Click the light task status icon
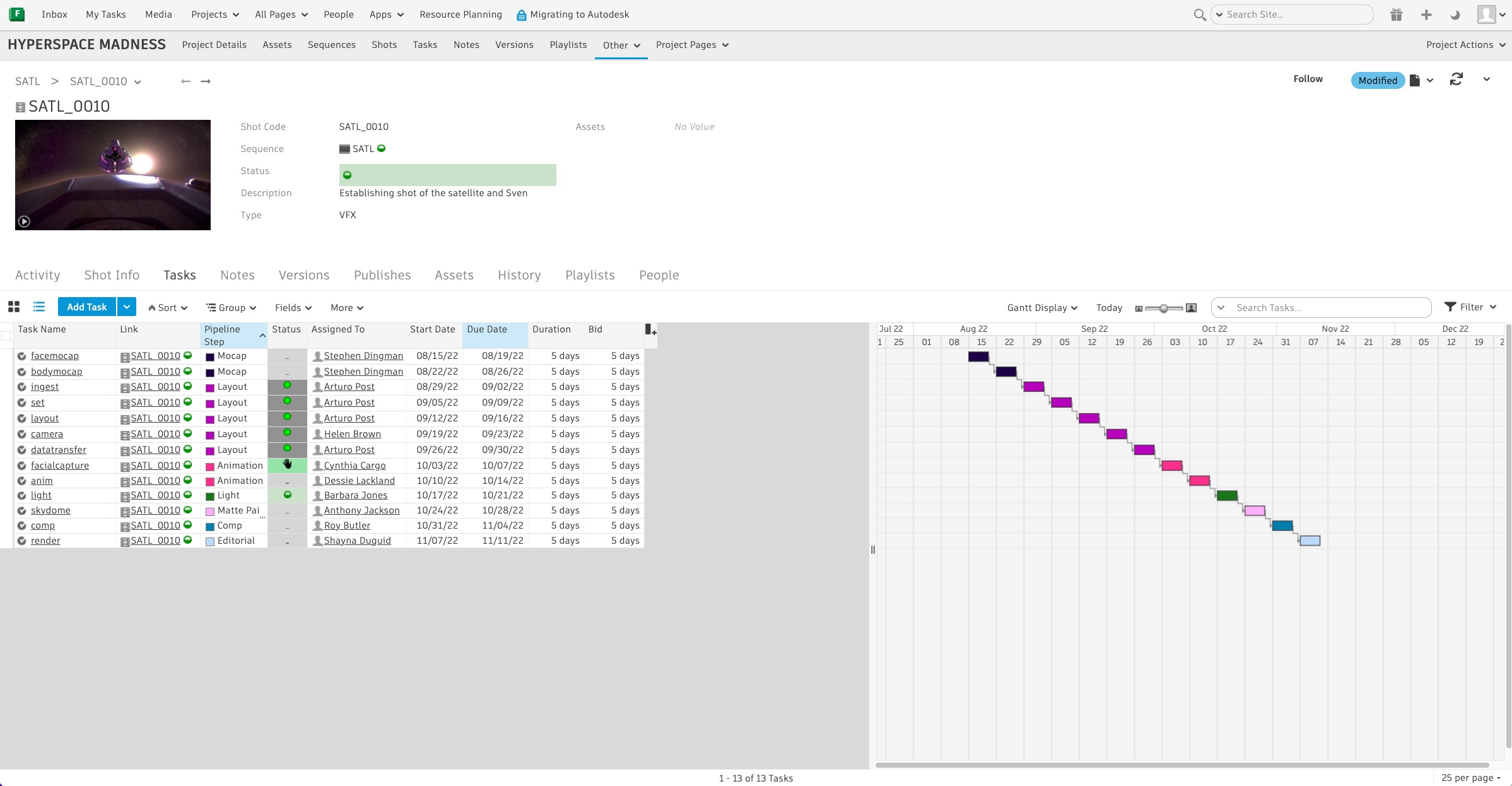Image resolution: width=1512 pixels, height=786 pixels. point(288,495)
